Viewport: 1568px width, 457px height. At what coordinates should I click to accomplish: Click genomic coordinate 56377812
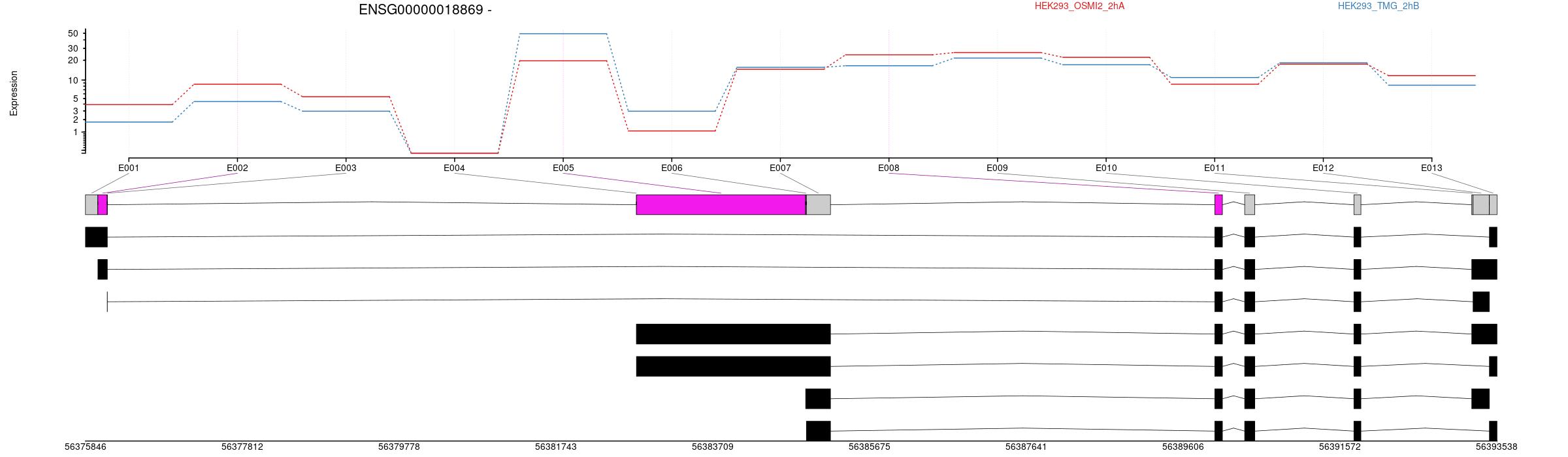pos(242,447)
